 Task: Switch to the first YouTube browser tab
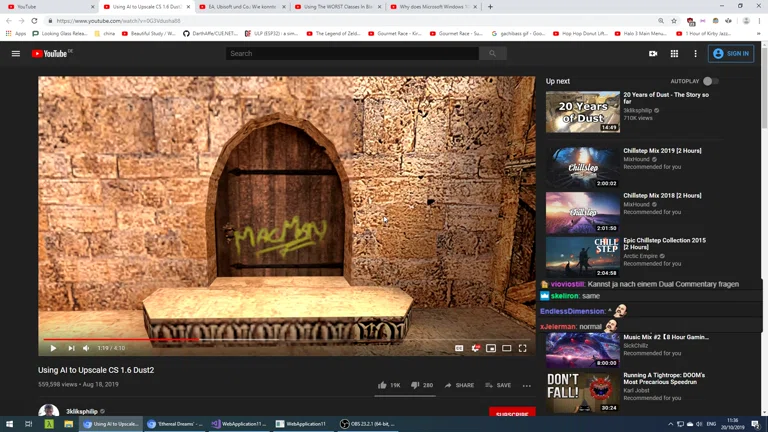(x=49, y=6)
